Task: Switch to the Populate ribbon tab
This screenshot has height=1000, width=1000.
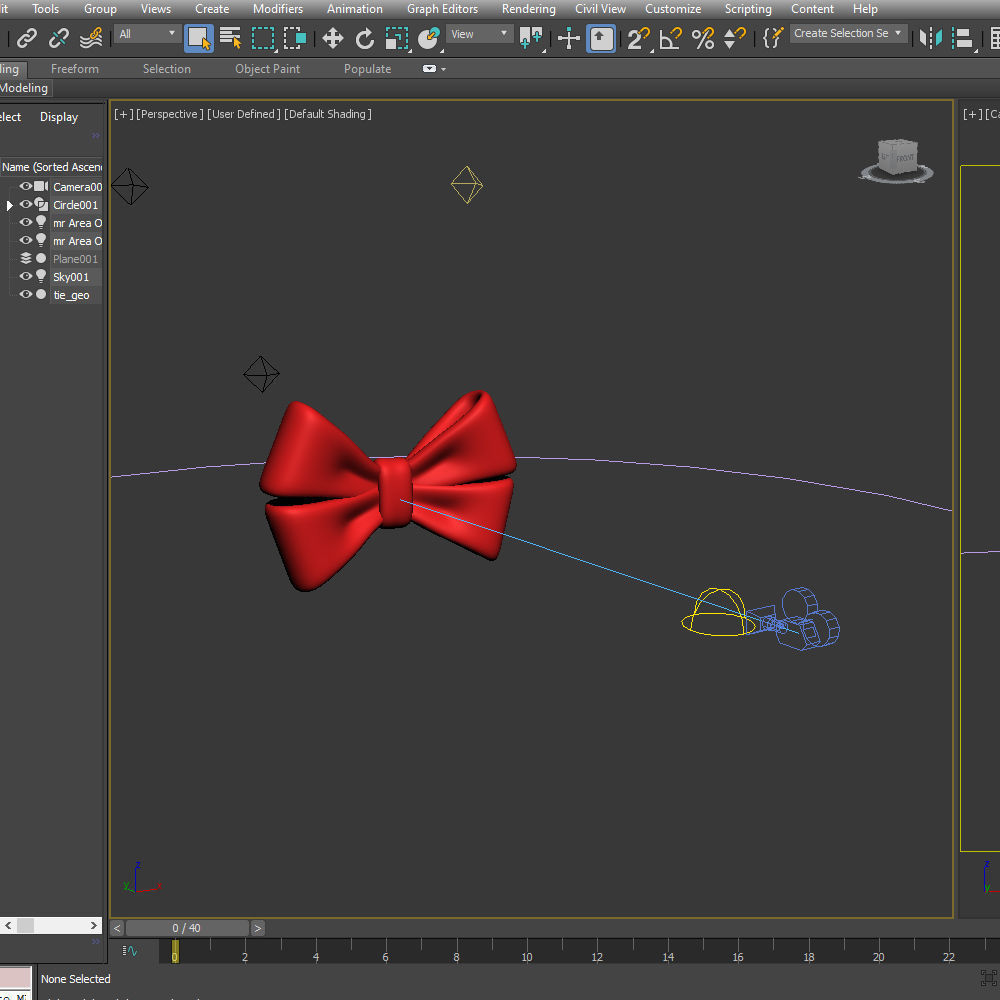Action: click(x=367, y=69)
